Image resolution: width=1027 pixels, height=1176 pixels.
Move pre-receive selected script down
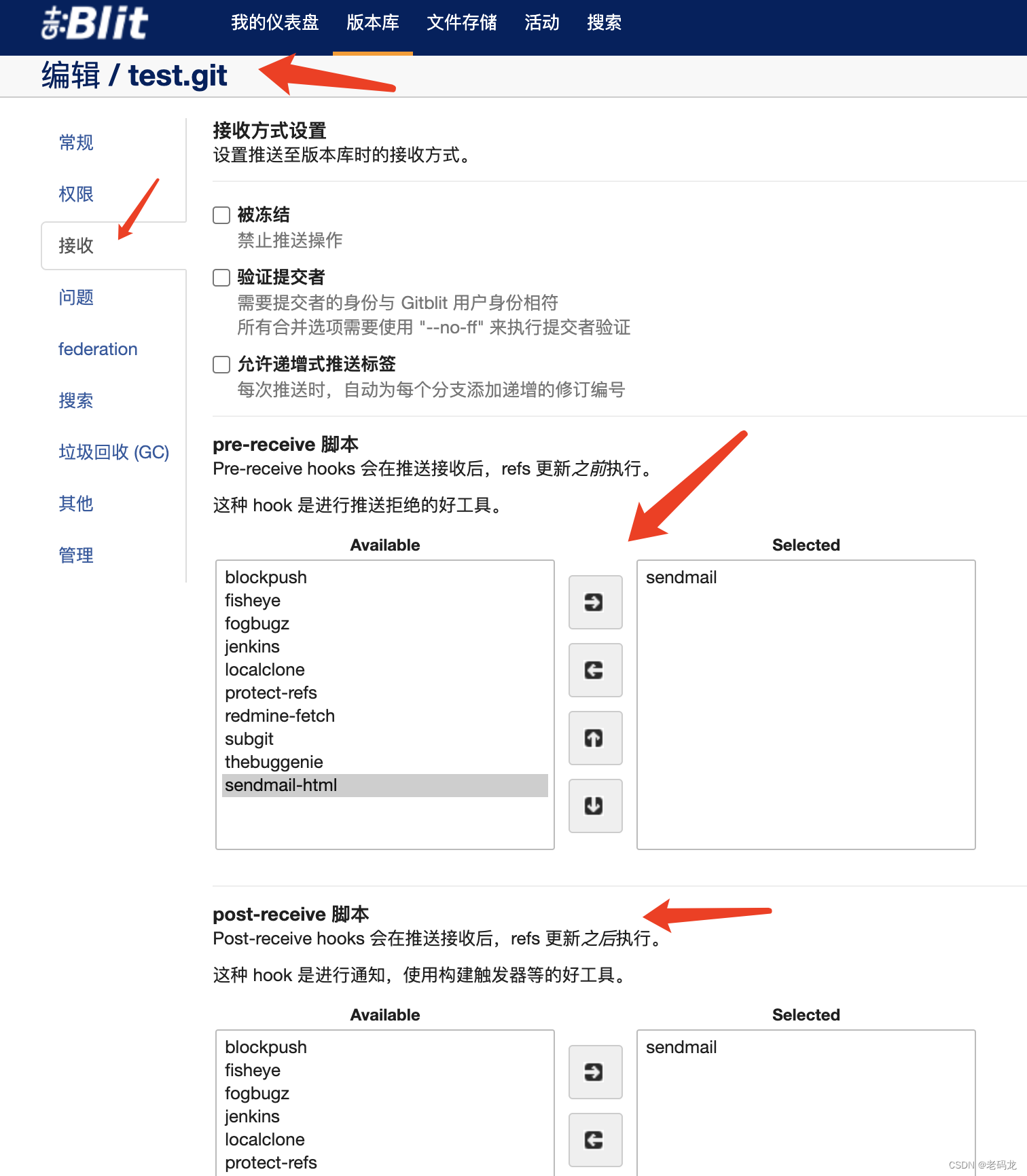pyautogui.click(x=596, y=806)
